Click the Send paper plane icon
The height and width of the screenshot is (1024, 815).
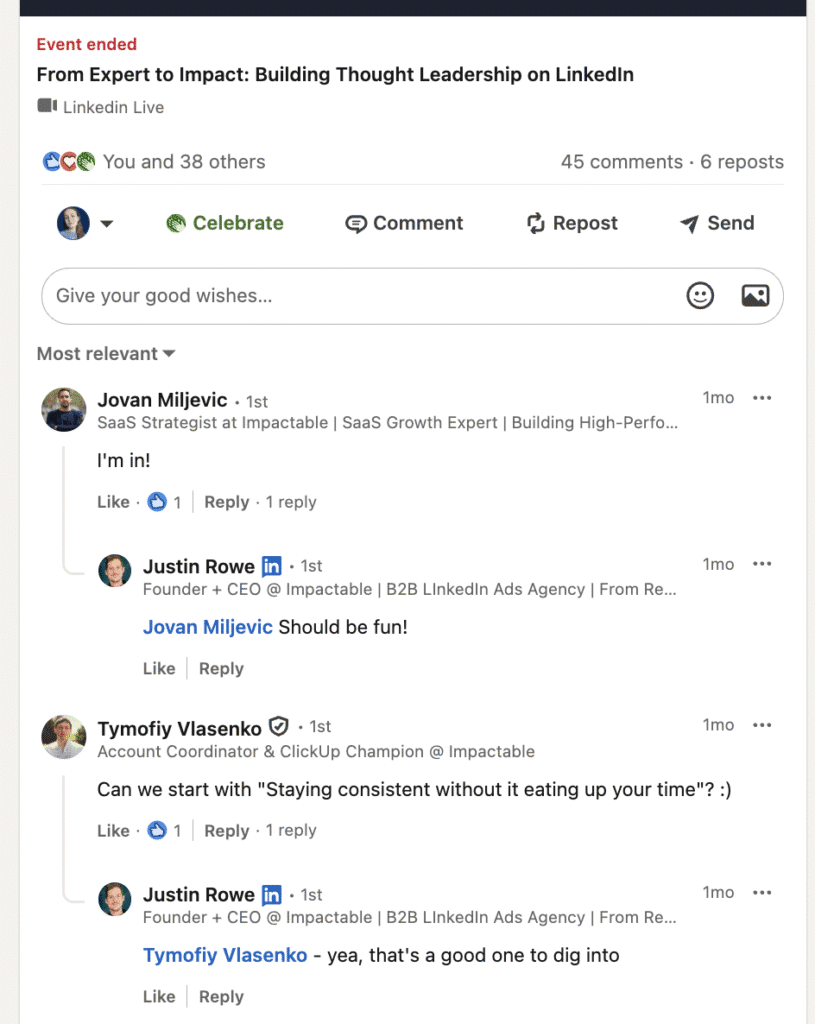click(x=689, y=224)
